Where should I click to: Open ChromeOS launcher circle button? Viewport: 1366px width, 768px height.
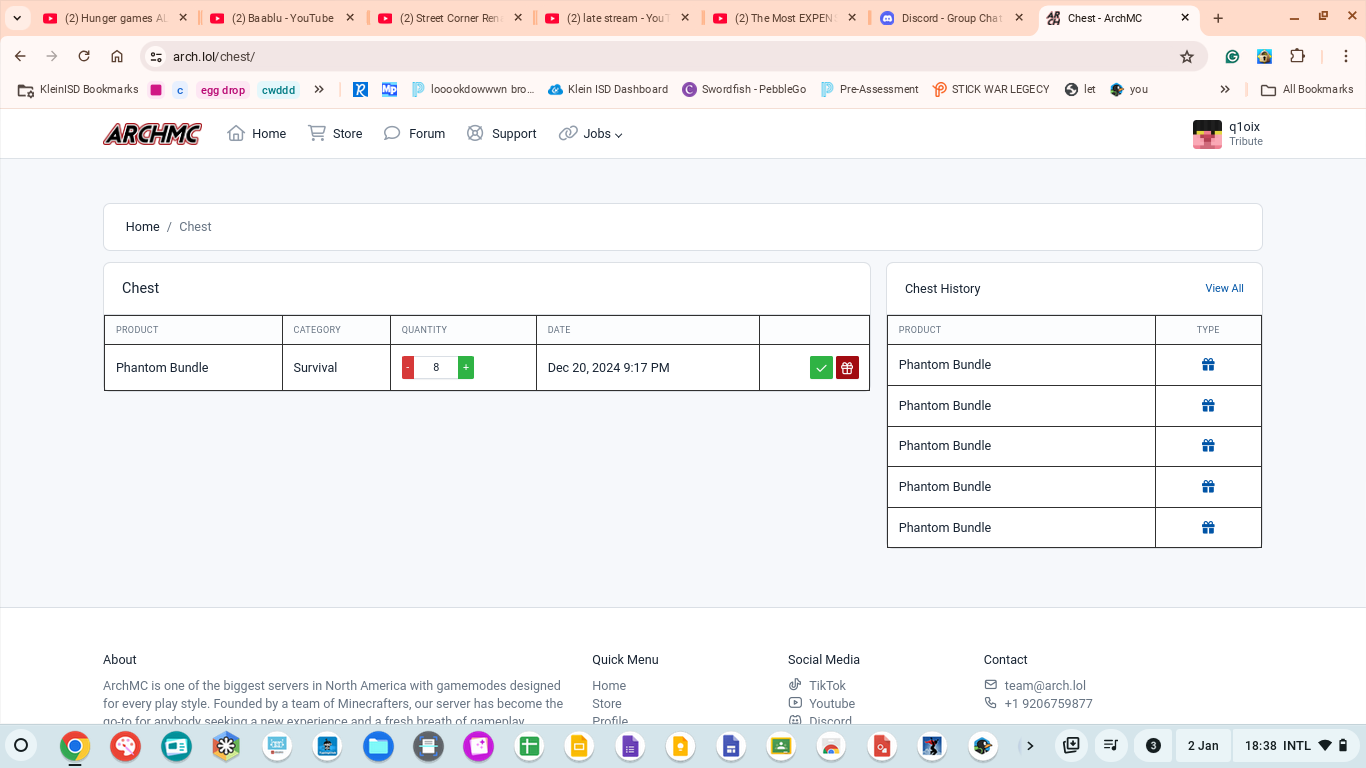click(x=21, y=745)
